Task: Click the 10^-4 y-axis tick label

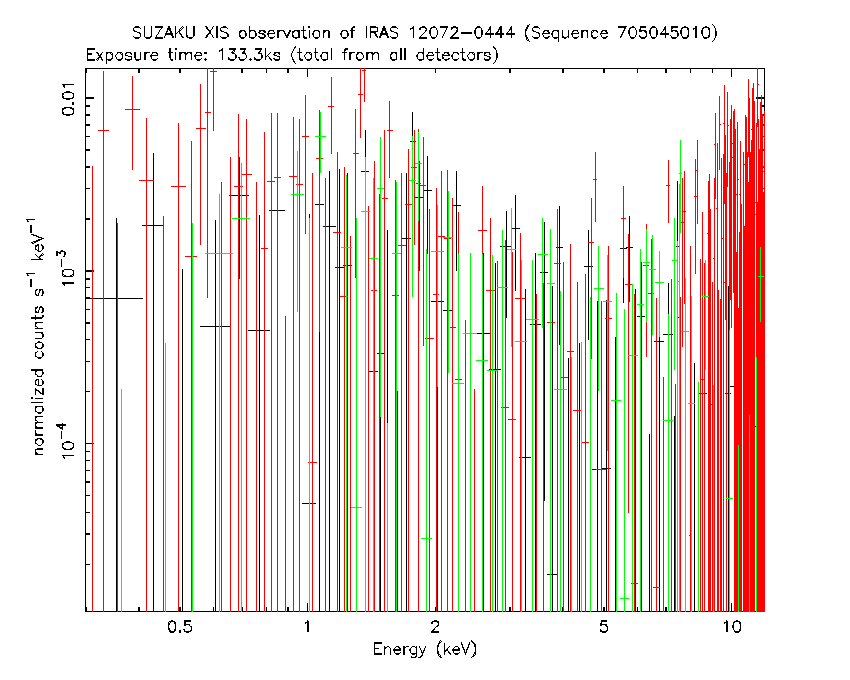Action: coord(68,443)
